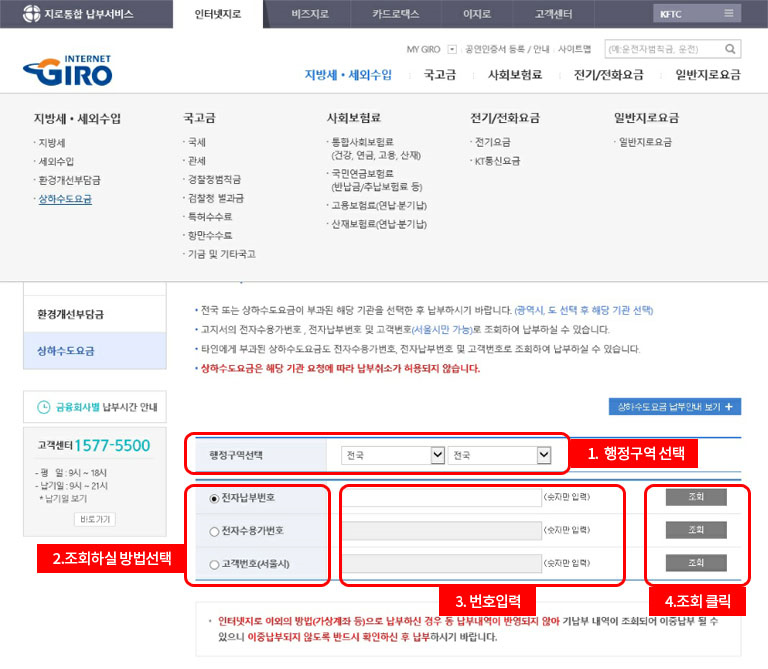Click the clock icon by 금융회사별 납부시간 안내
Image resolution: width=768 pixels, height=669 pixels.
44,407
